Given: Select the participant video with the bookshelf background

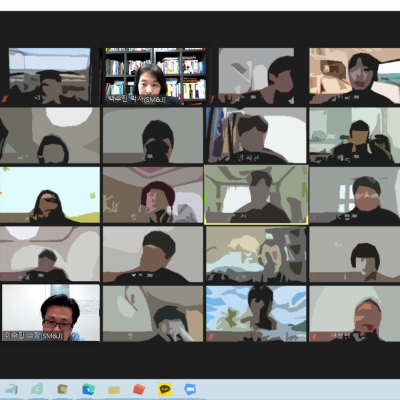Looking at the screenshot, I should coord(154,76).
